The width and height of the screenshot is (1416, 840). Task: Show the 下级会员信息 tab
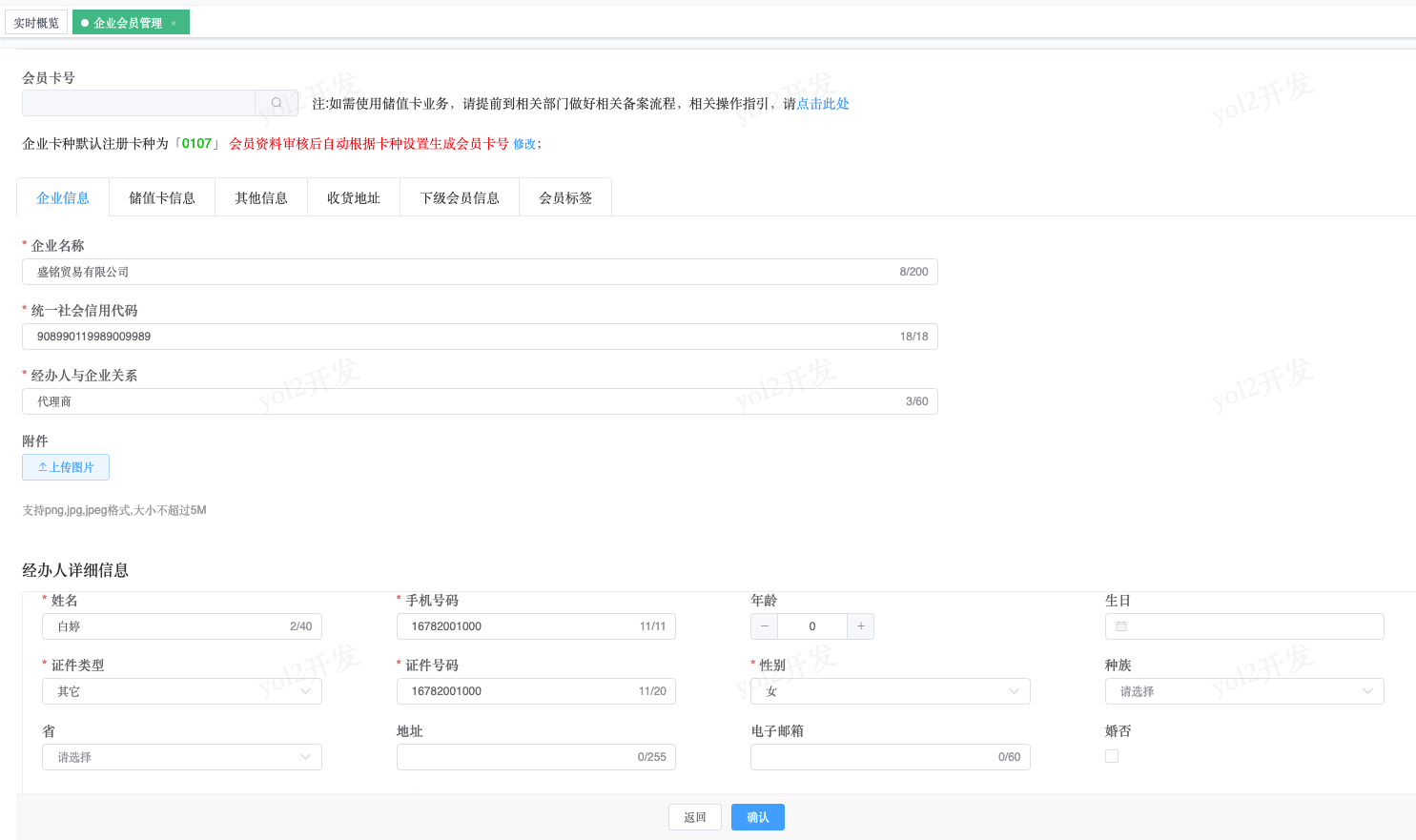pos(460,197)
